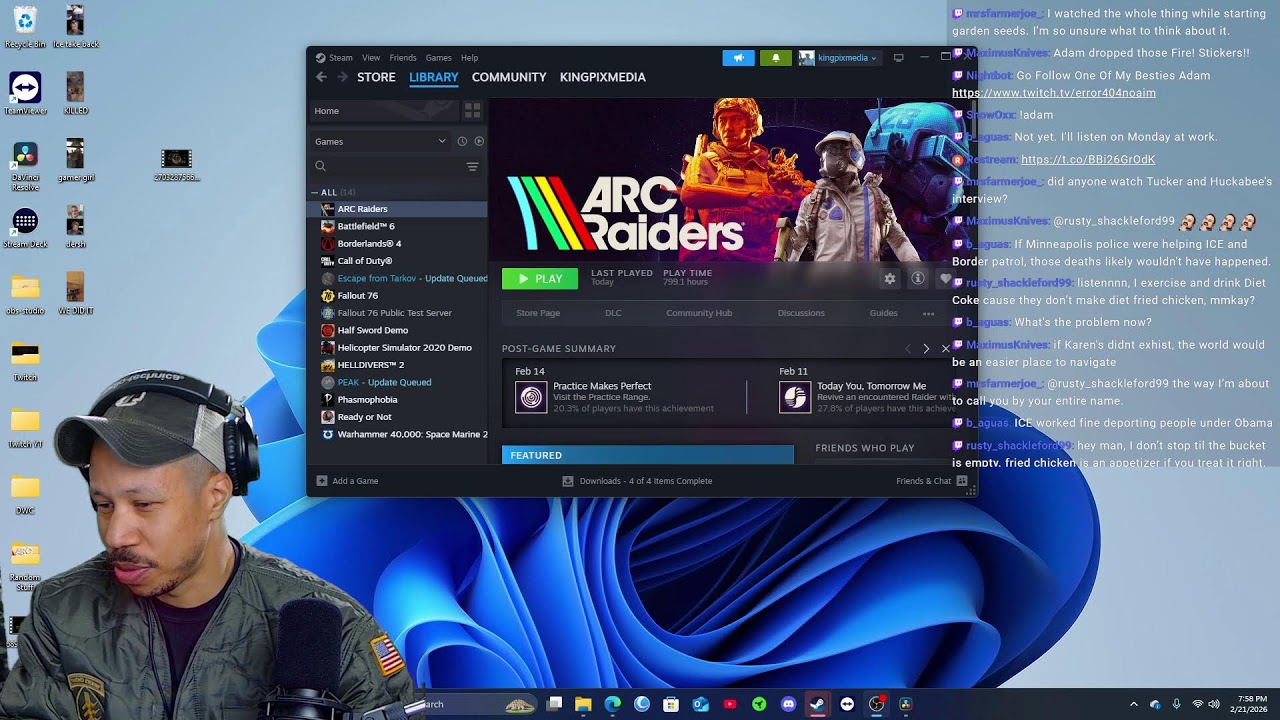The image size is (1280, 720).
Task: Go back with the Steam back arrow
Action: (321, 77)
